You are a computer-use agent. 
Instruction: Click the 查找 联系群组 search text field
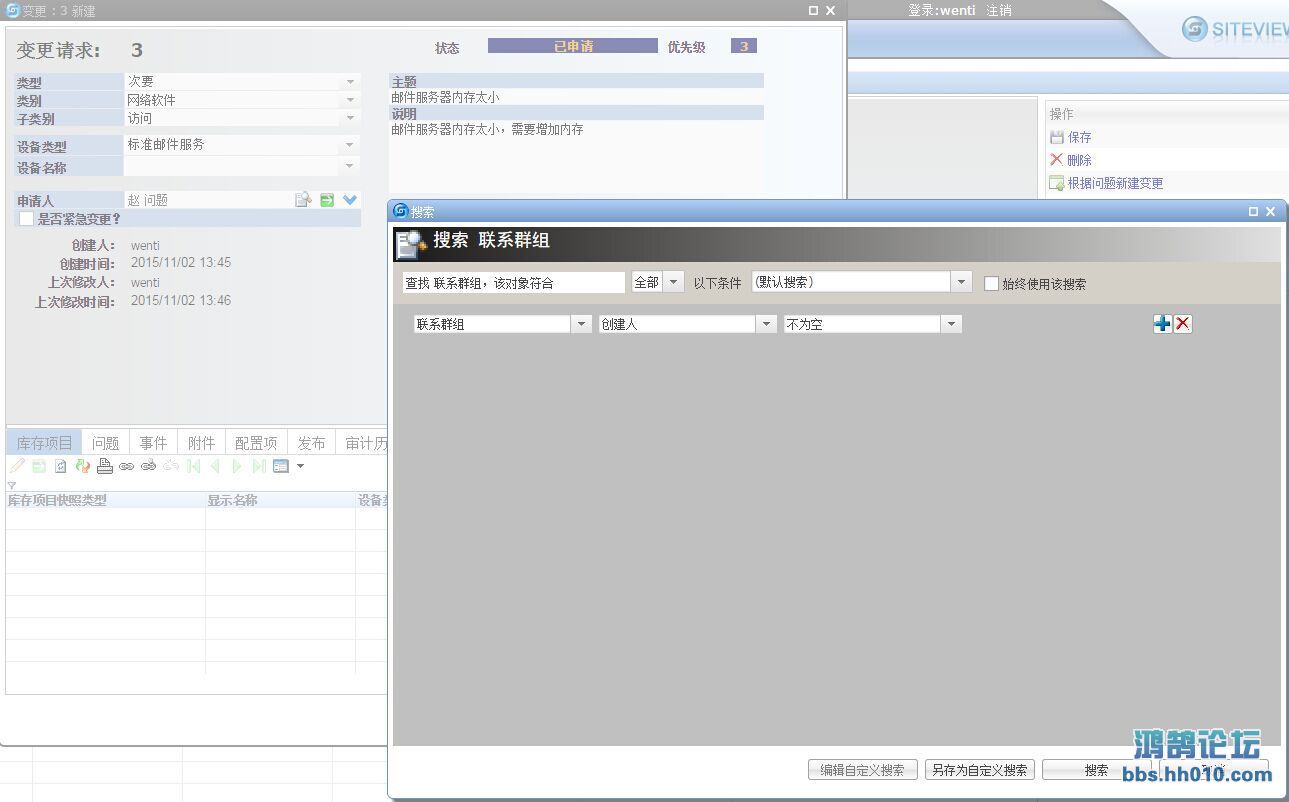514,283
